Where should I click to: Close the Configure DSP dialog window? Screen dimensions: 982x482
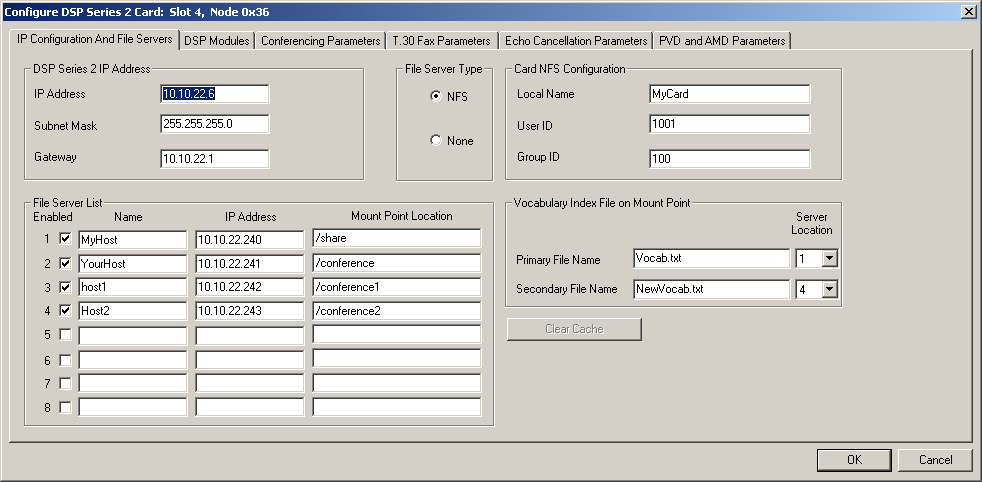click(x=968, y=11)
